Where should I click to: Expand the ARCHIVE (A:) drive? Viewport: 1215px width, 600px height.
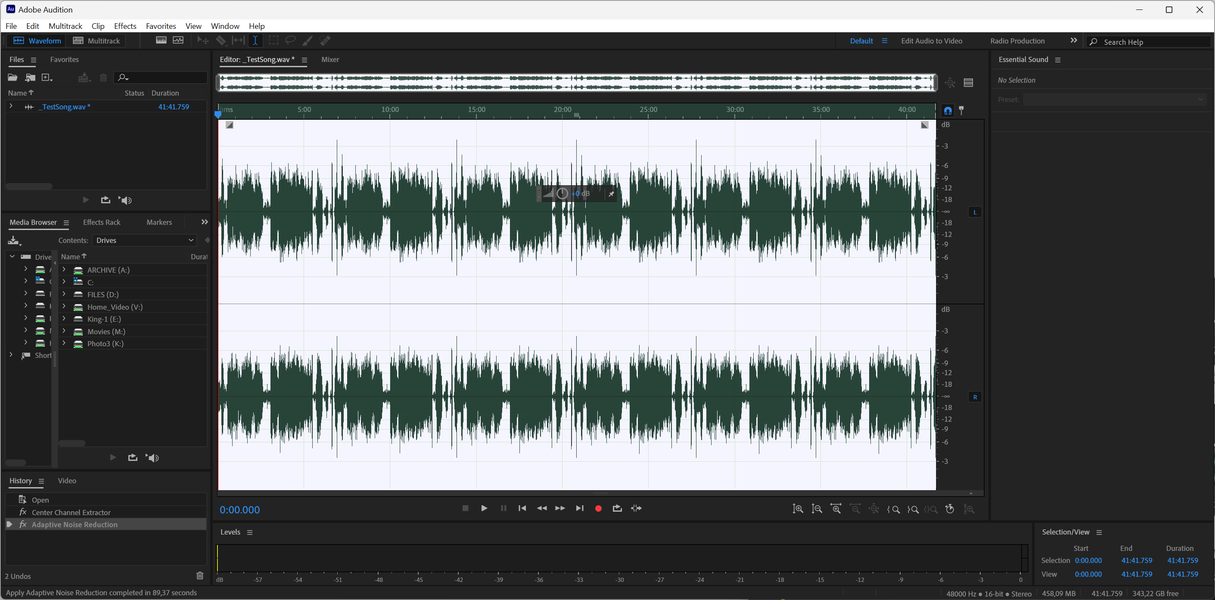(x=64, y=270)
